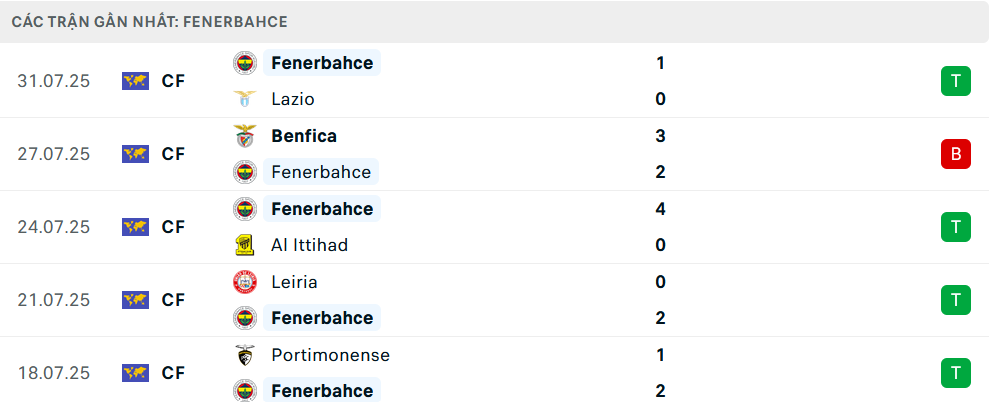This screenshot has height=402, width=990.
Task: Click the Benfica eagle crest icon
Action: click(245, 136)
